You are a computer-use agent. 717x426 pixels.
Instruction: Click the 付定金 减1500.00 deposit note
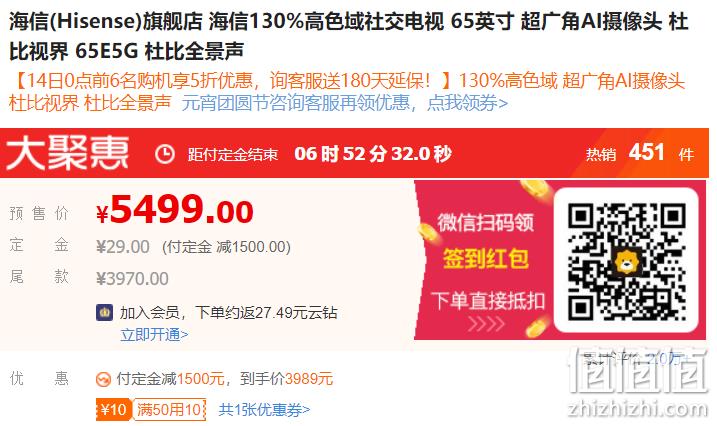point(226,247)
